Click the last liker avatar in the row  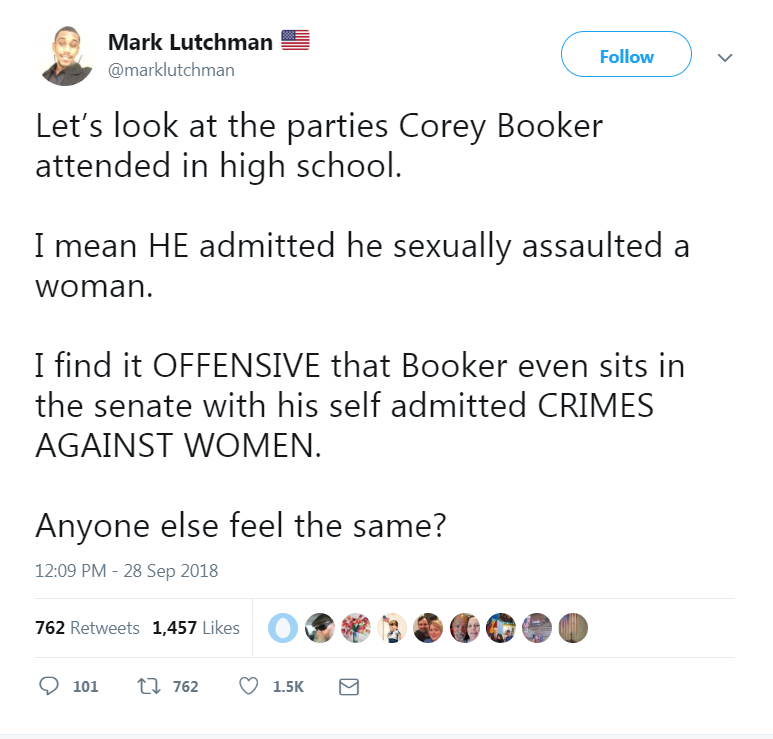(573, 628)
